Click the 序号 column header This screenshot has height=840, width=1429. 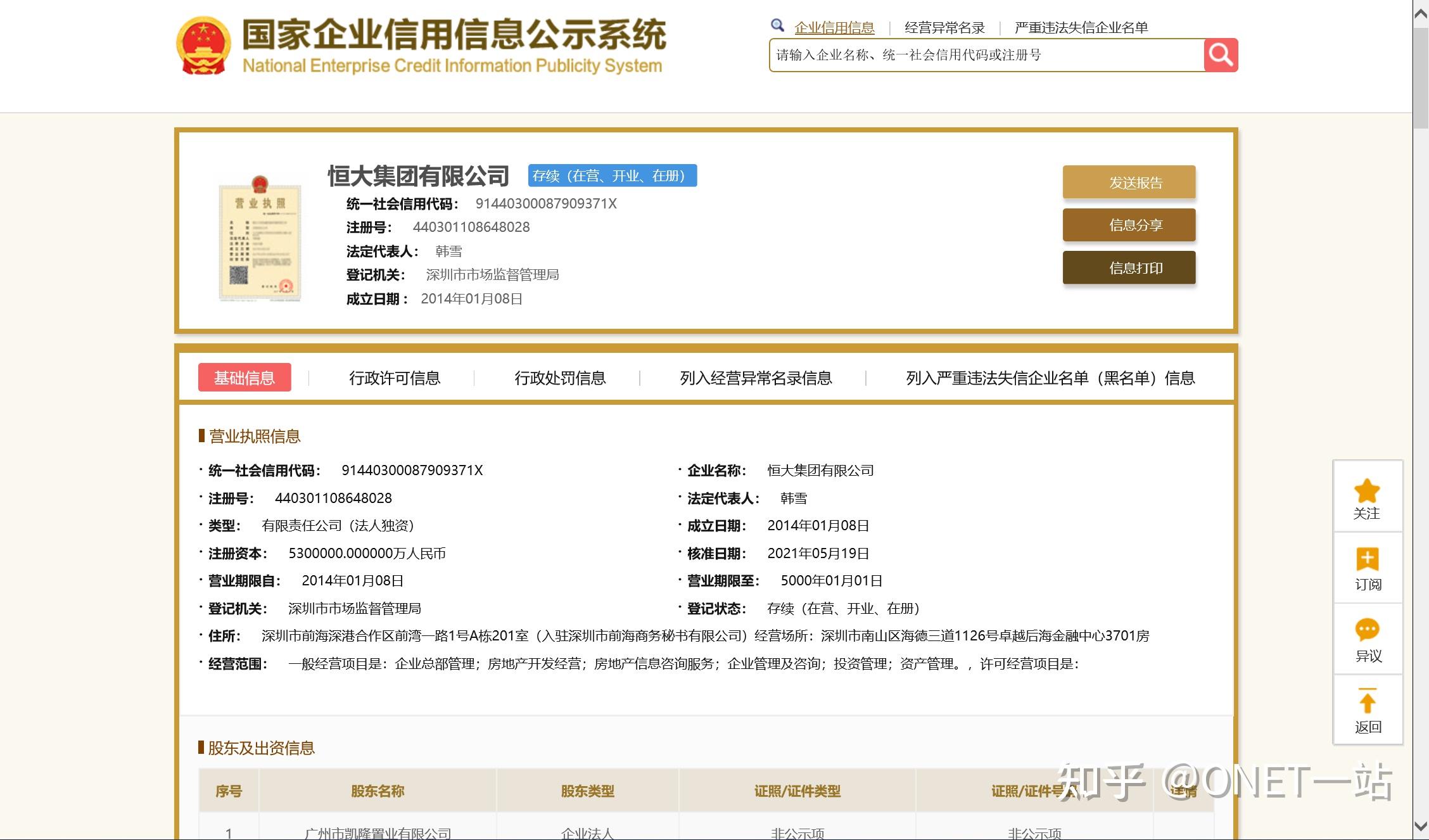click(229, 791)
